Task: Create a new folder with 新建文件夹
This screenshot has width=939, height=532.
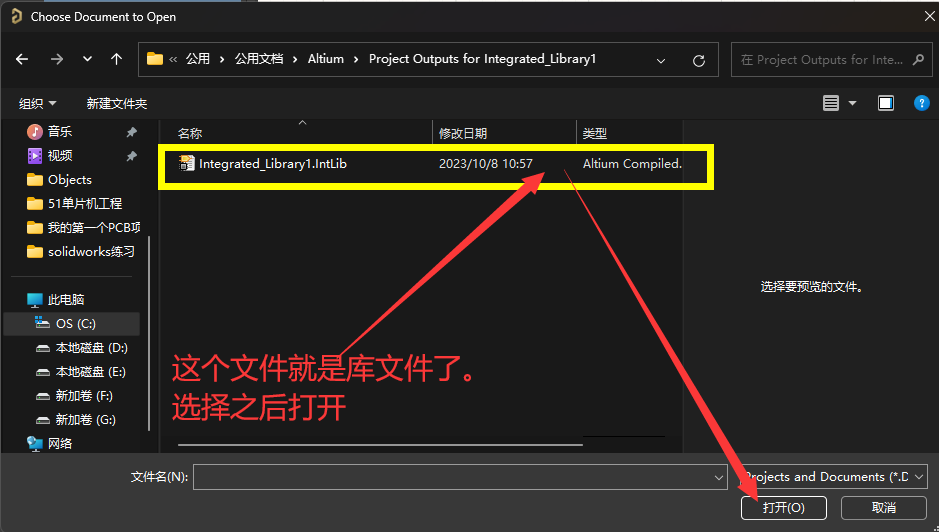Action: coord(117,104)
